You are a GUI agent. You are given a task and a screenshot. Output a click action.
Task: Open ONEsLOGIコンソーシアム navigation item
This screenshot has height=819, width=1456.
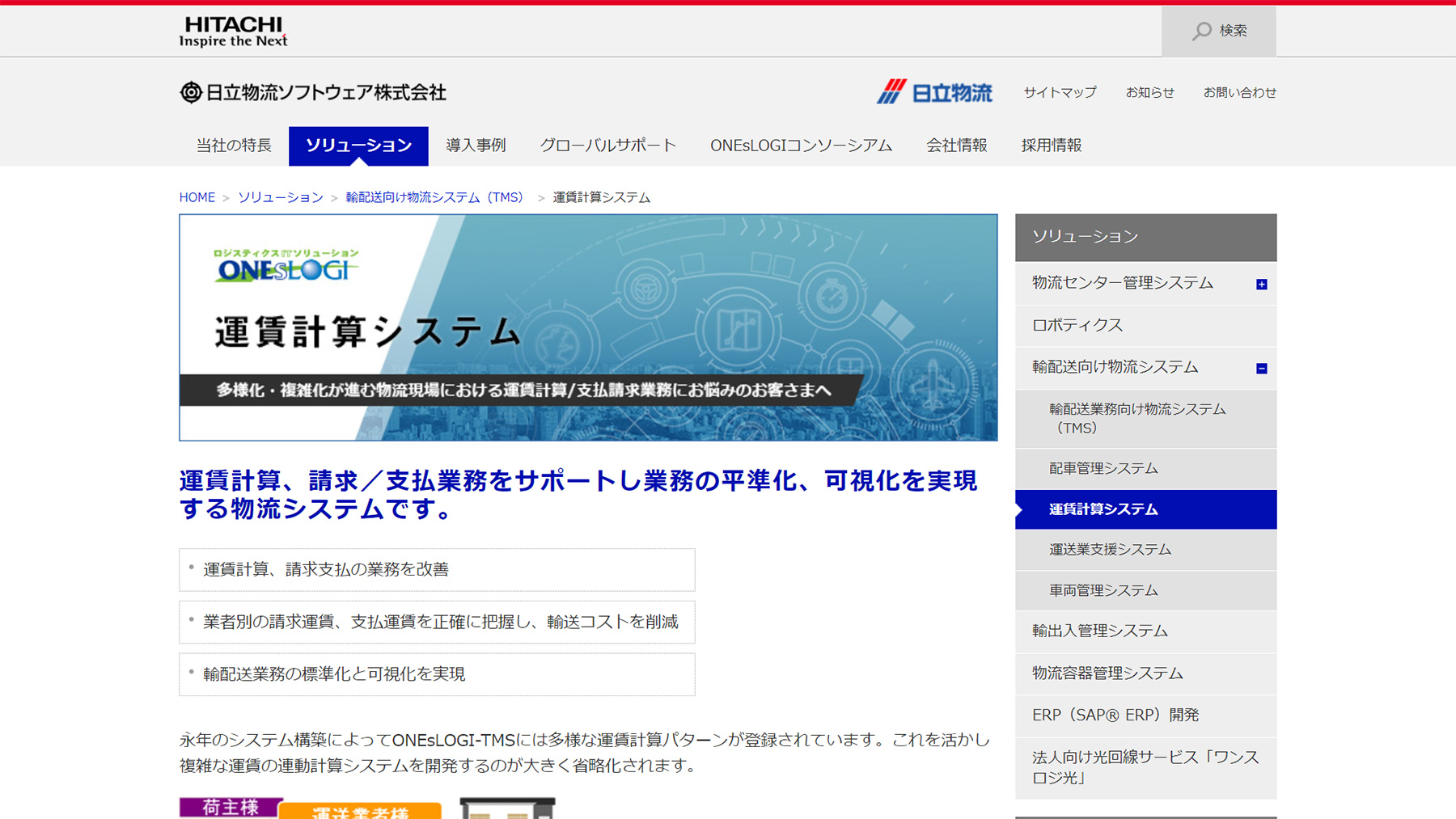[801, 146]
